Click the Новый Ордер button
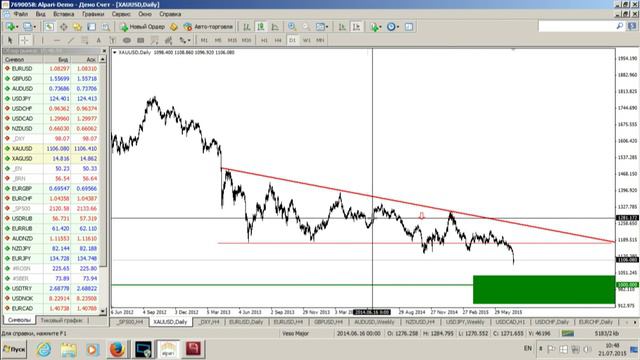 point(142,27)
